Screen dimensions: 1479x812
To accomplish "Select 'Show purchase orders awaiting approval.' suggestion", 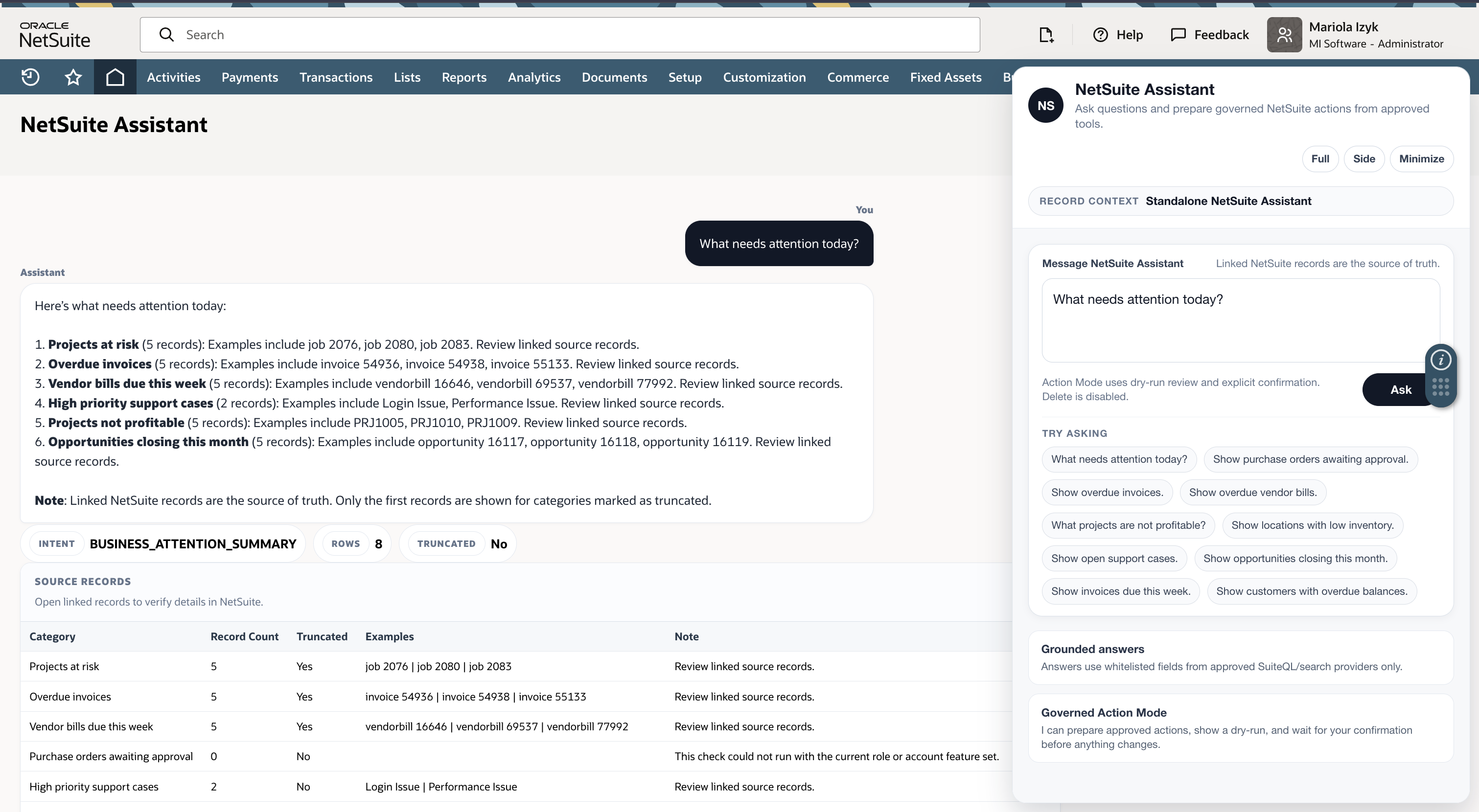I will pos(1310,459).
